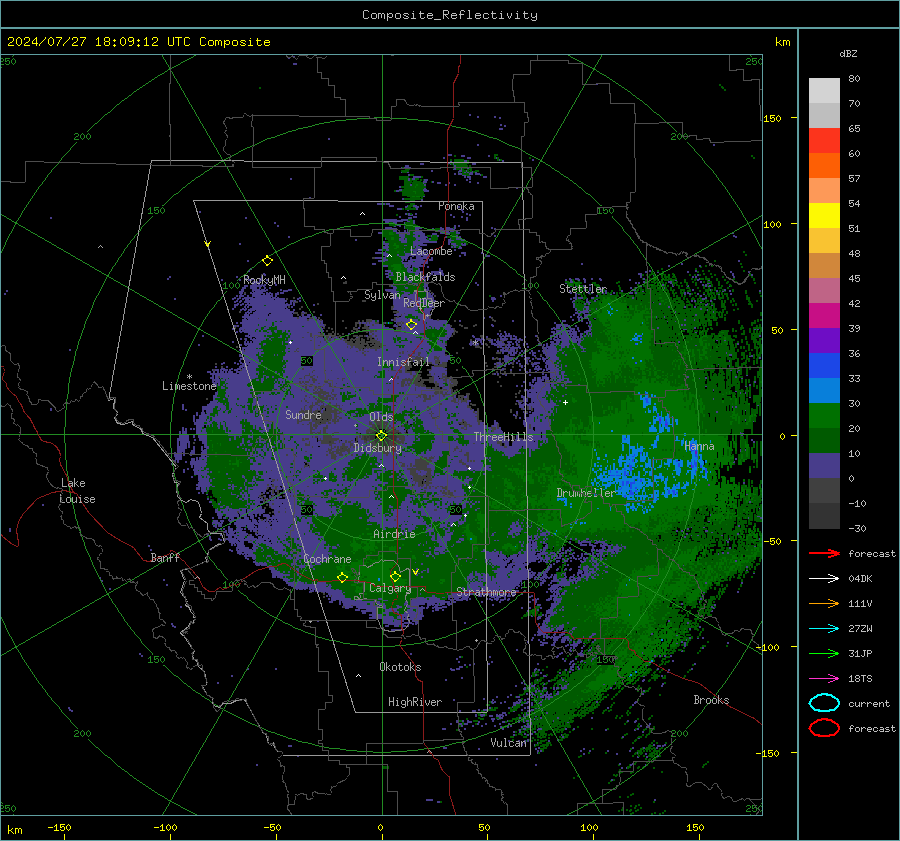Click the yellow diamond marker below Cochrane
Image resolution: width=900 pixels, height=841 pixels.
click(343, 578)
